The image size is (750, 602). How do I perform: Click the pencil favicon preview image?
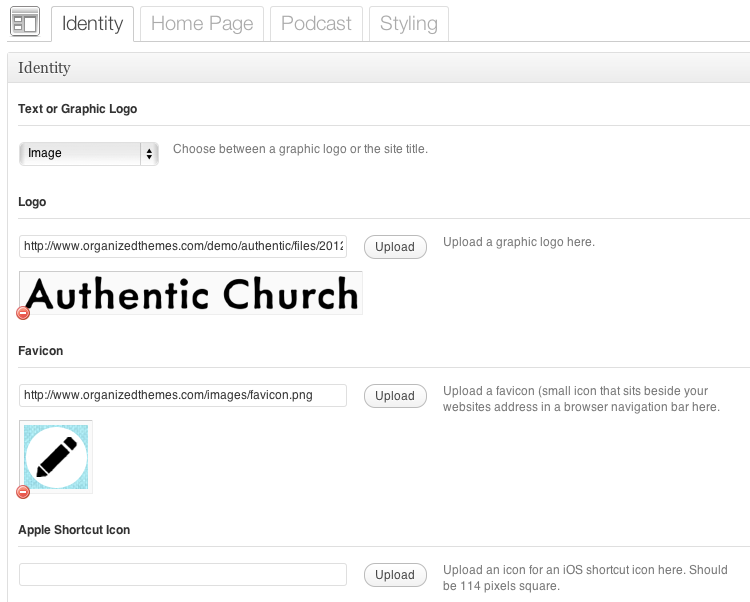coord(56,456)
